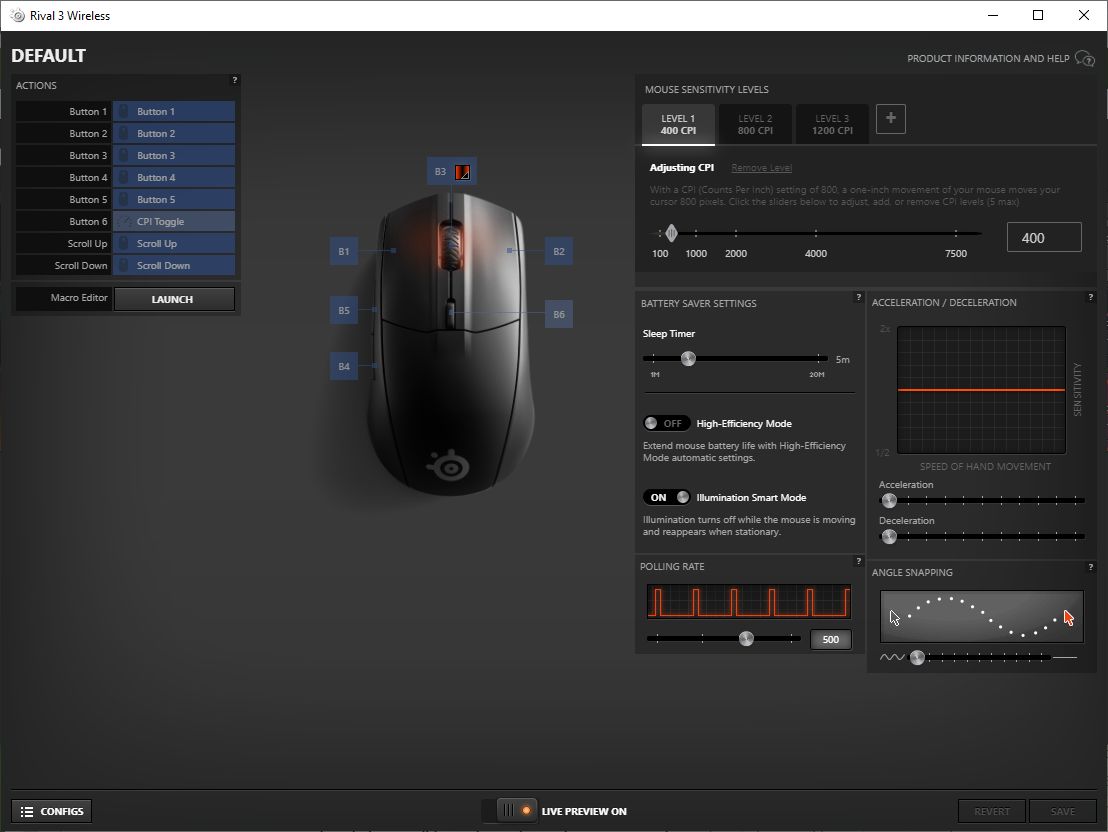Click the 7500 mark label on CPI scale
The image size is (1108, 832).
tap(955, 254)
